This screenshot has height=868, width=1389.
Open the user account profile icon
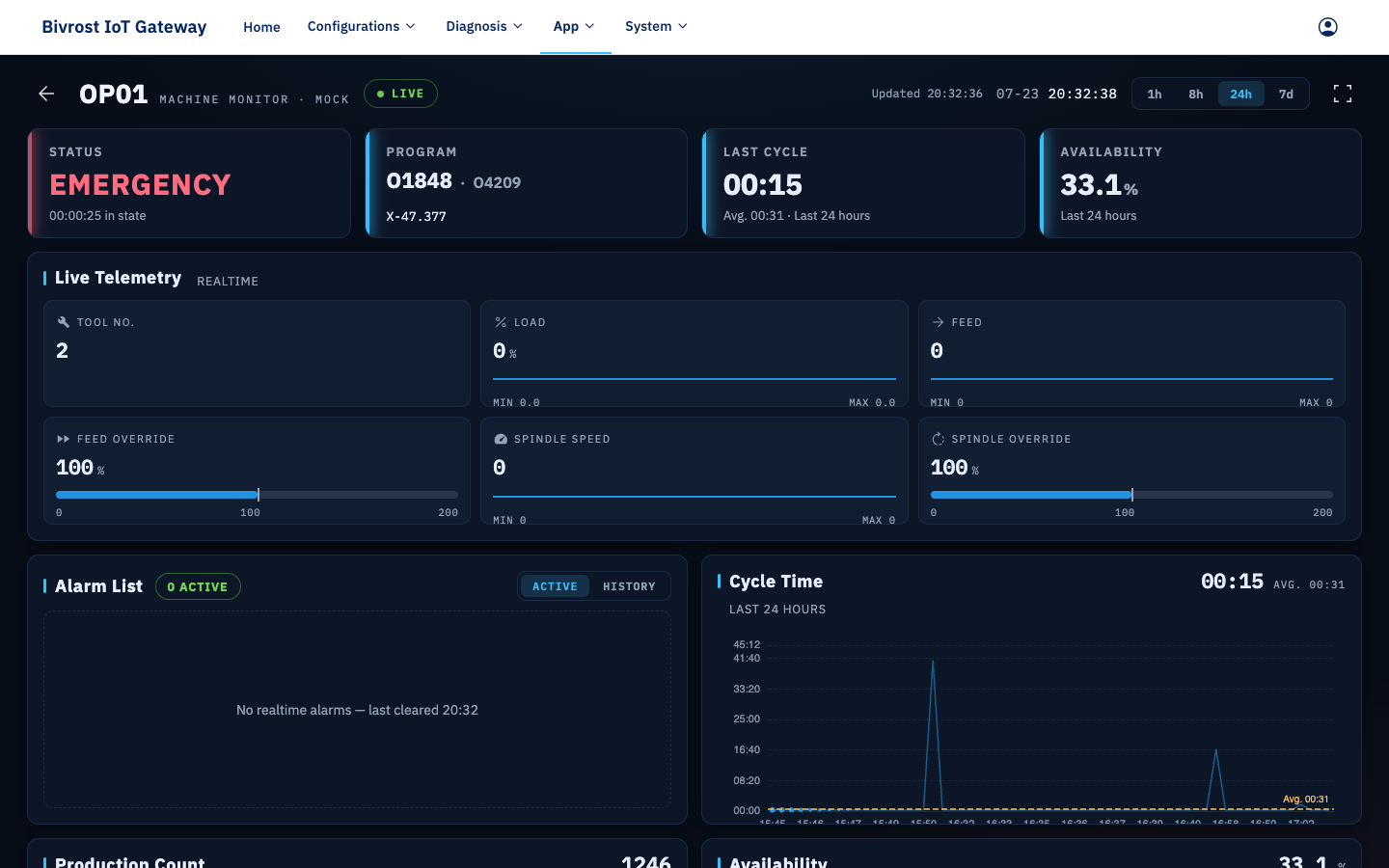pos(1328,27)
